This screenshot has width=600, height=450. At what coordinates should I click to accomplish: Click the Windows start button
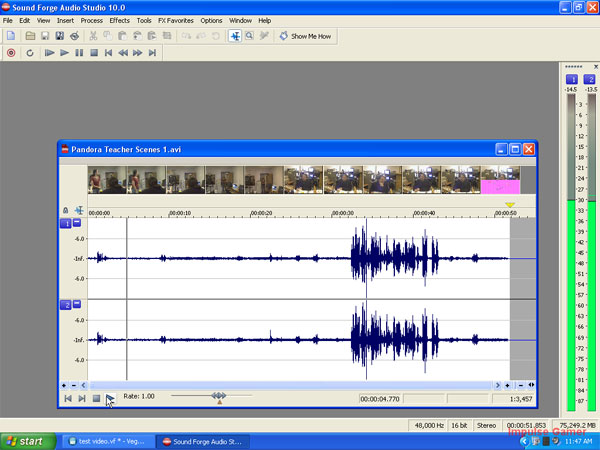point(28,442)
